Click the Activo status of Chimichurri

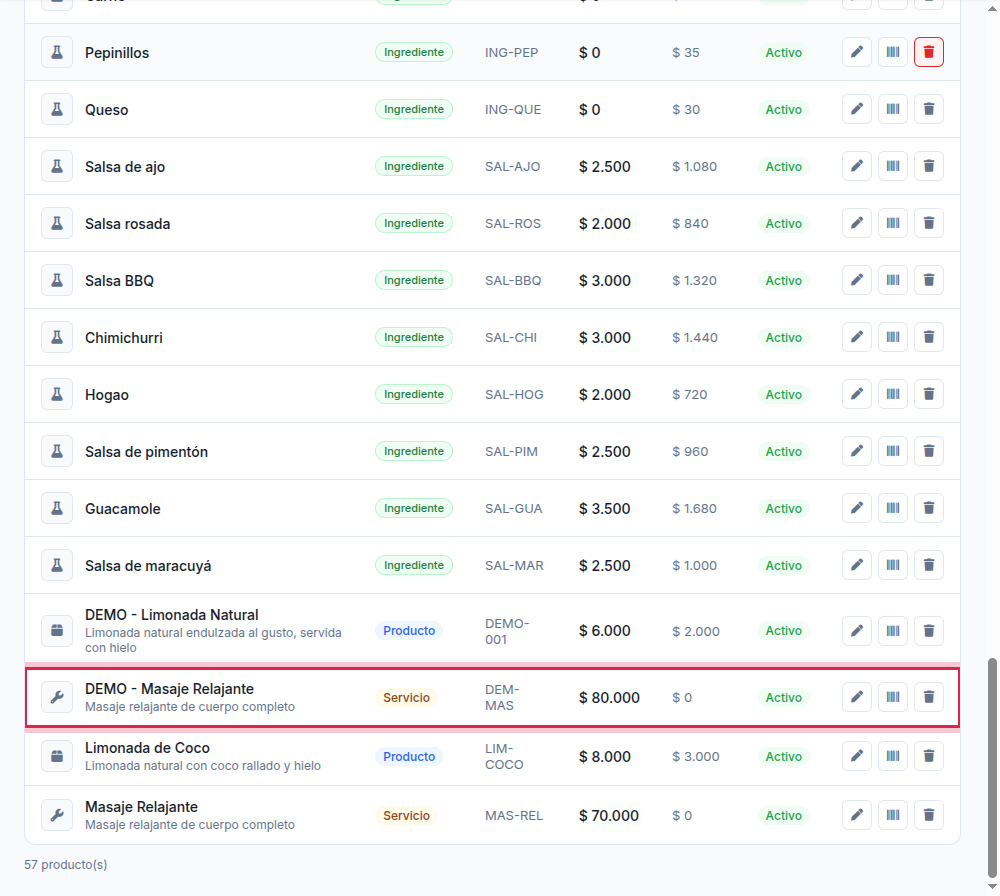point(783,337)
